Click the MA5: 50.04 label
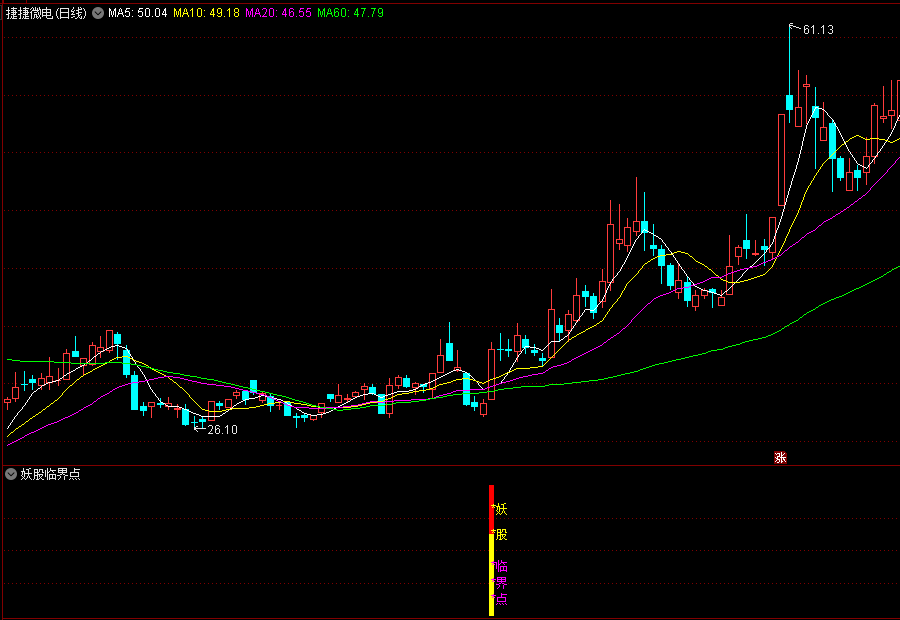 pyautogui.click(x=138, y=13)
